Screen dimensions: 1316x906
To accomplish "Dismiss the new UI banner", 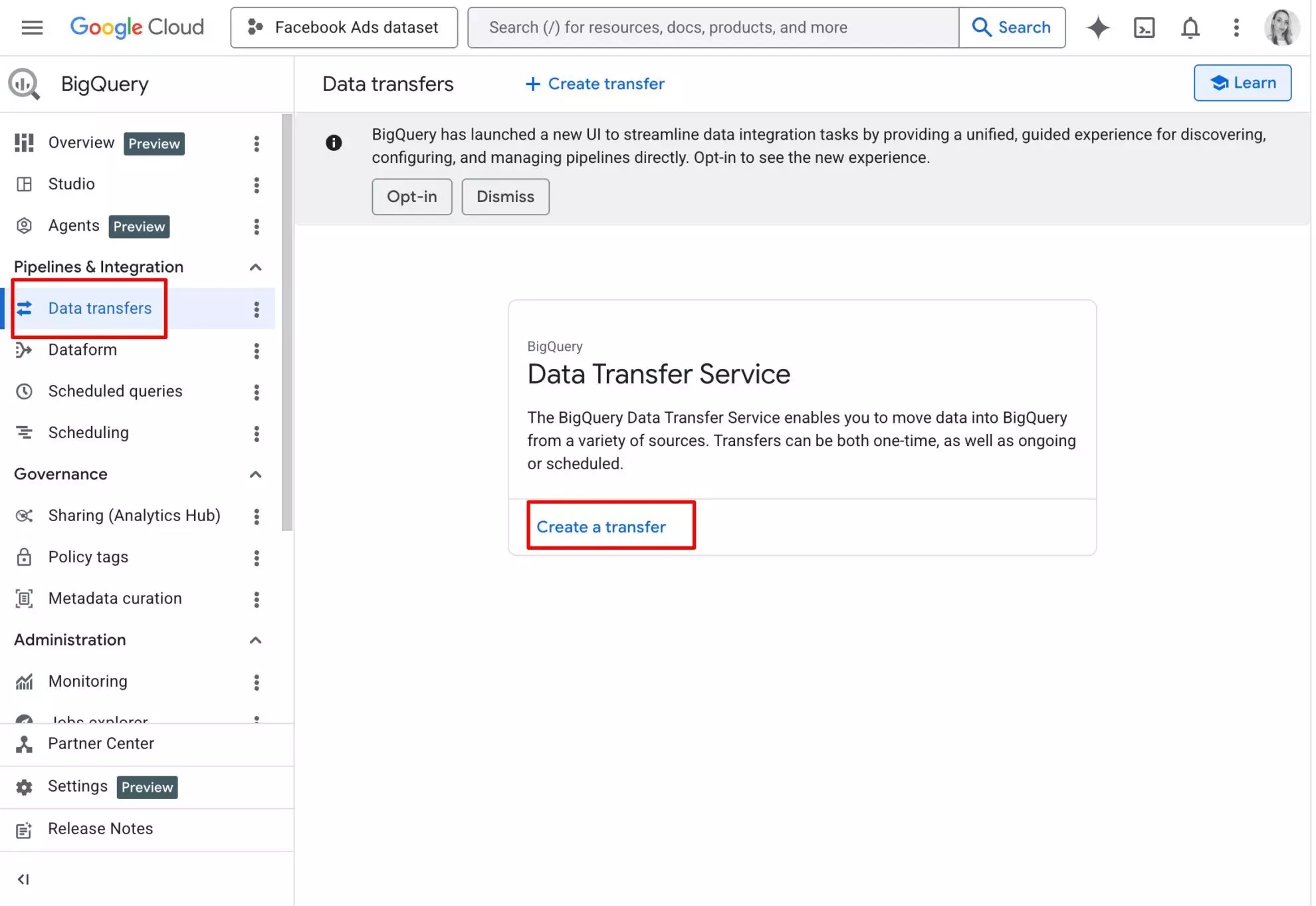I will click(505, 197).
